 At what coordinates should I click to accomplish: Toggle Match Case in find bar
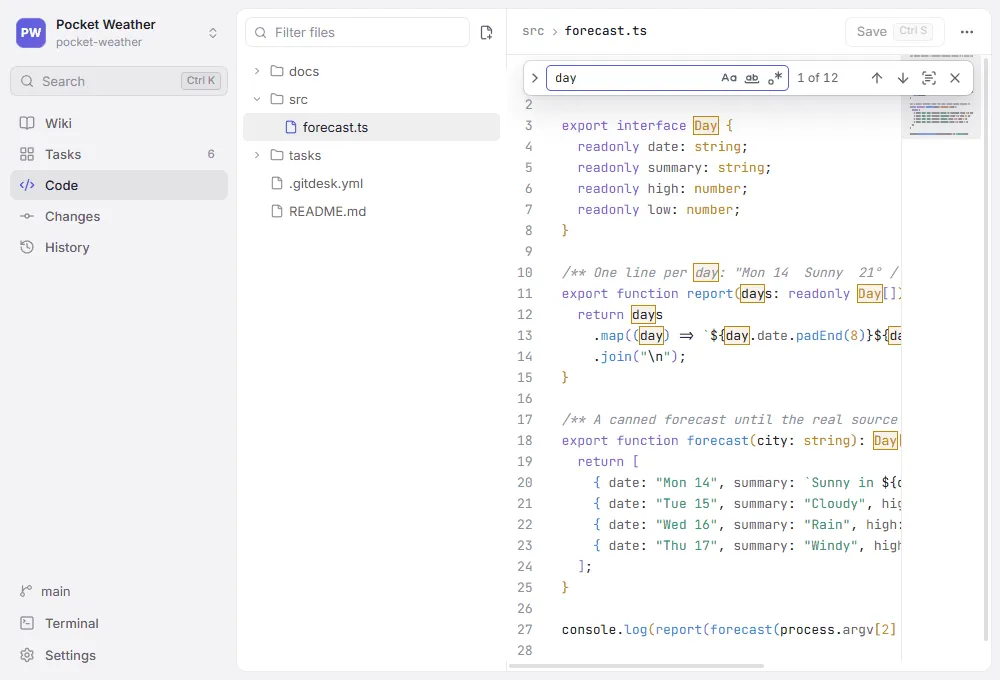pyautogui.click(x=728, y=78)
